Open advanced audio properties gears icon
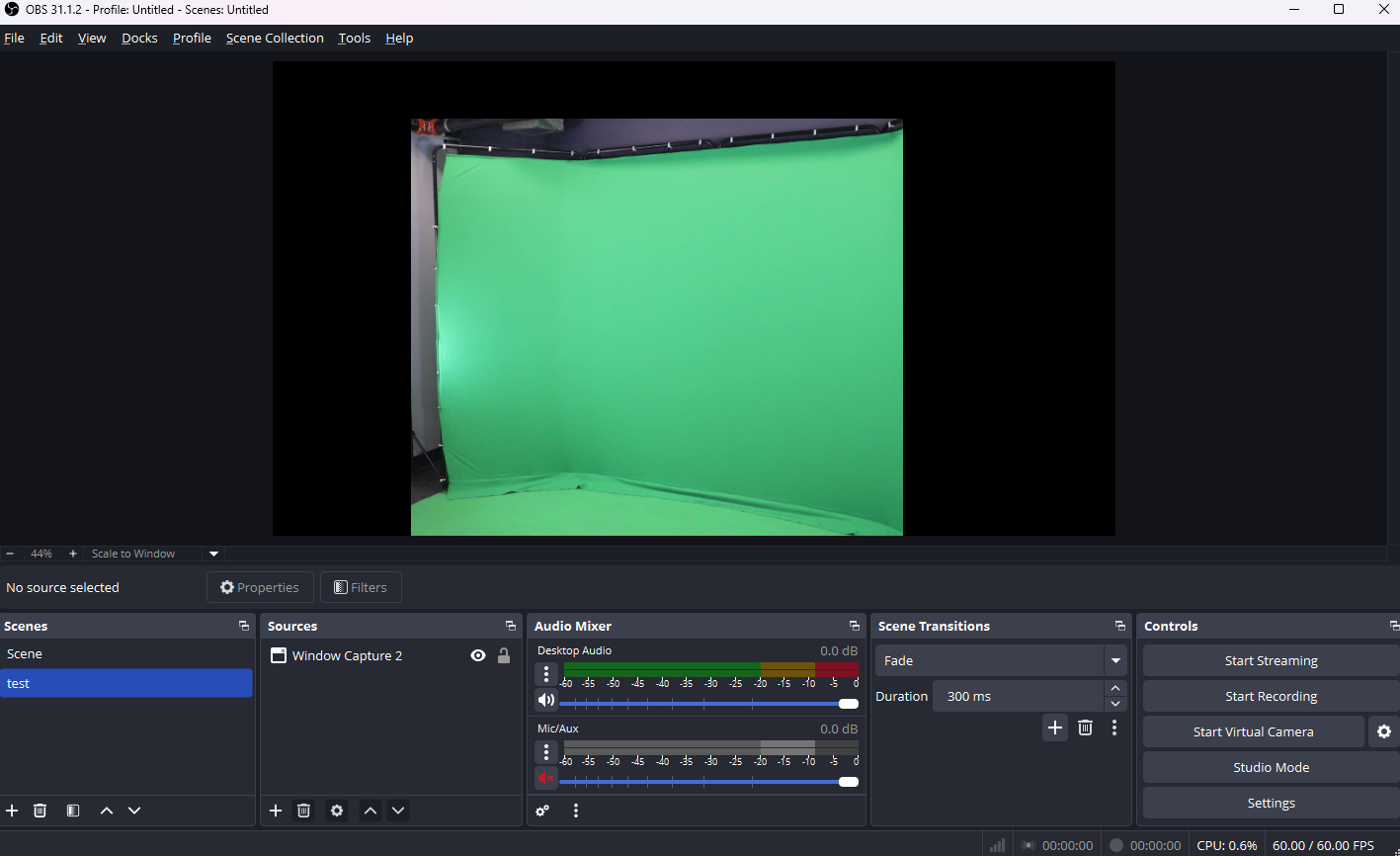 (x=542, y=811)
